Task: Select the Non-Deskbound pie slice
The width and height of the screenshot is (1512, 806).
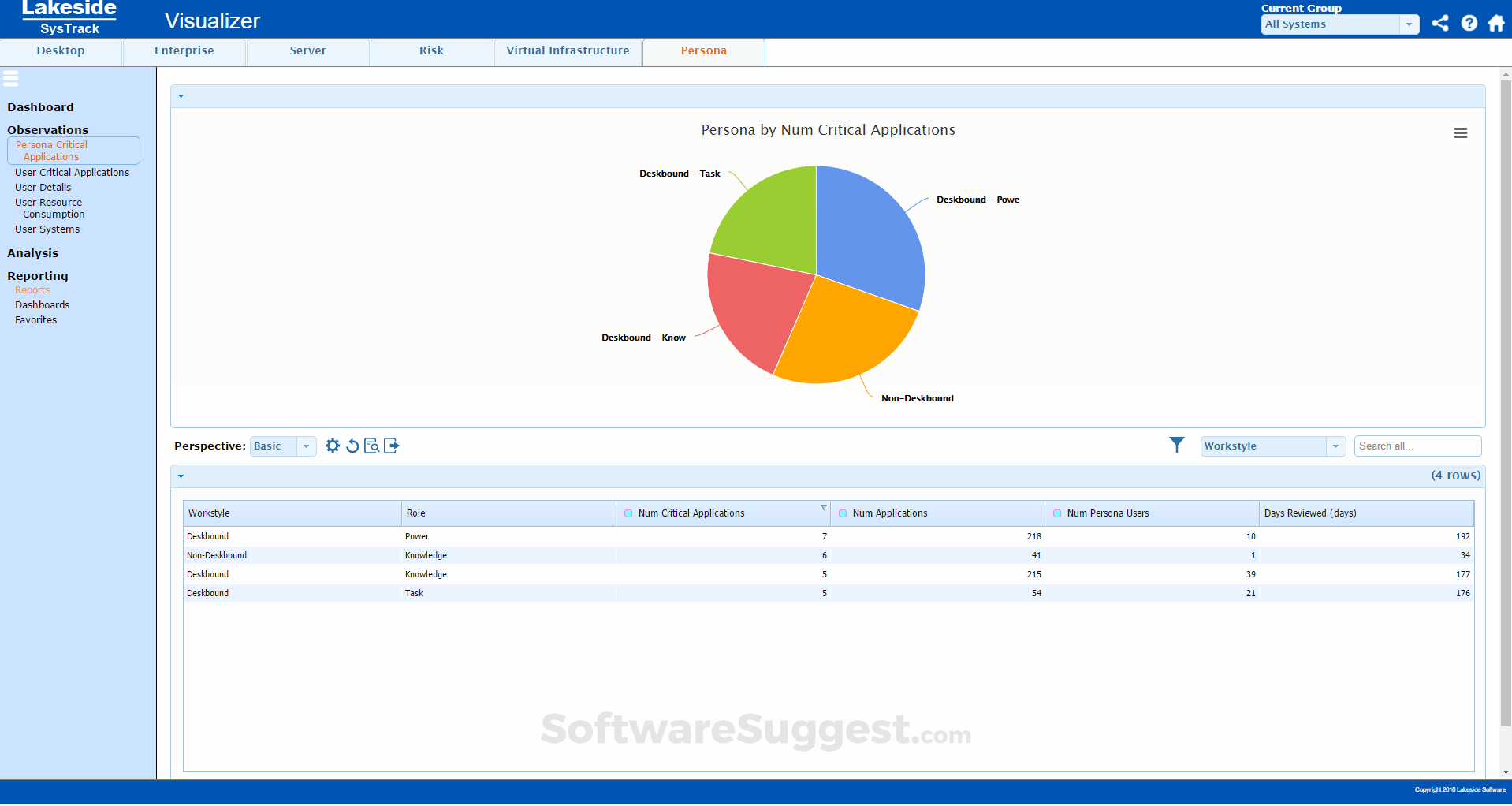Action: (847, 331)
